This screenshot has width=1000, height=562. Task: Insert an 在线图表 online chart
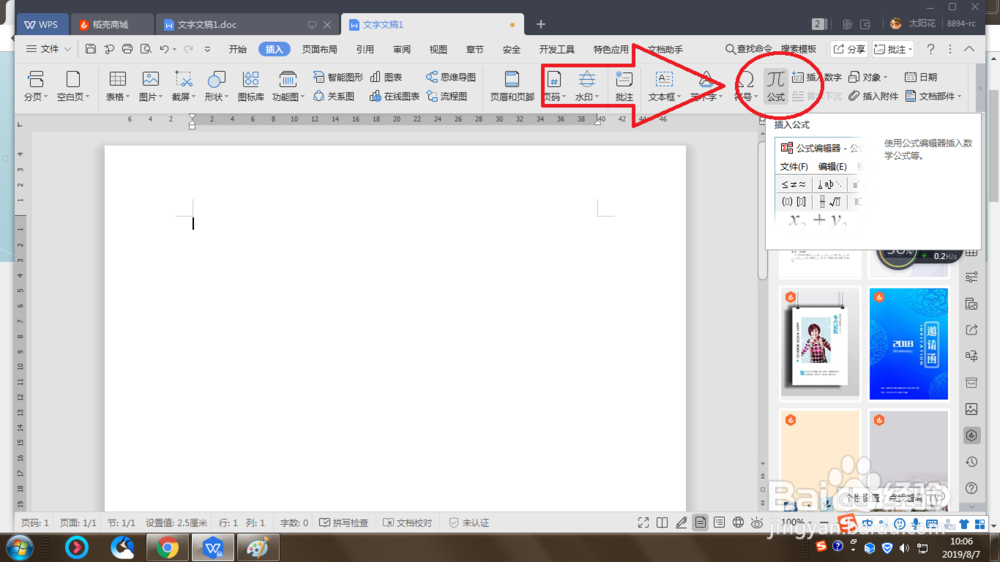pos(395,96)
